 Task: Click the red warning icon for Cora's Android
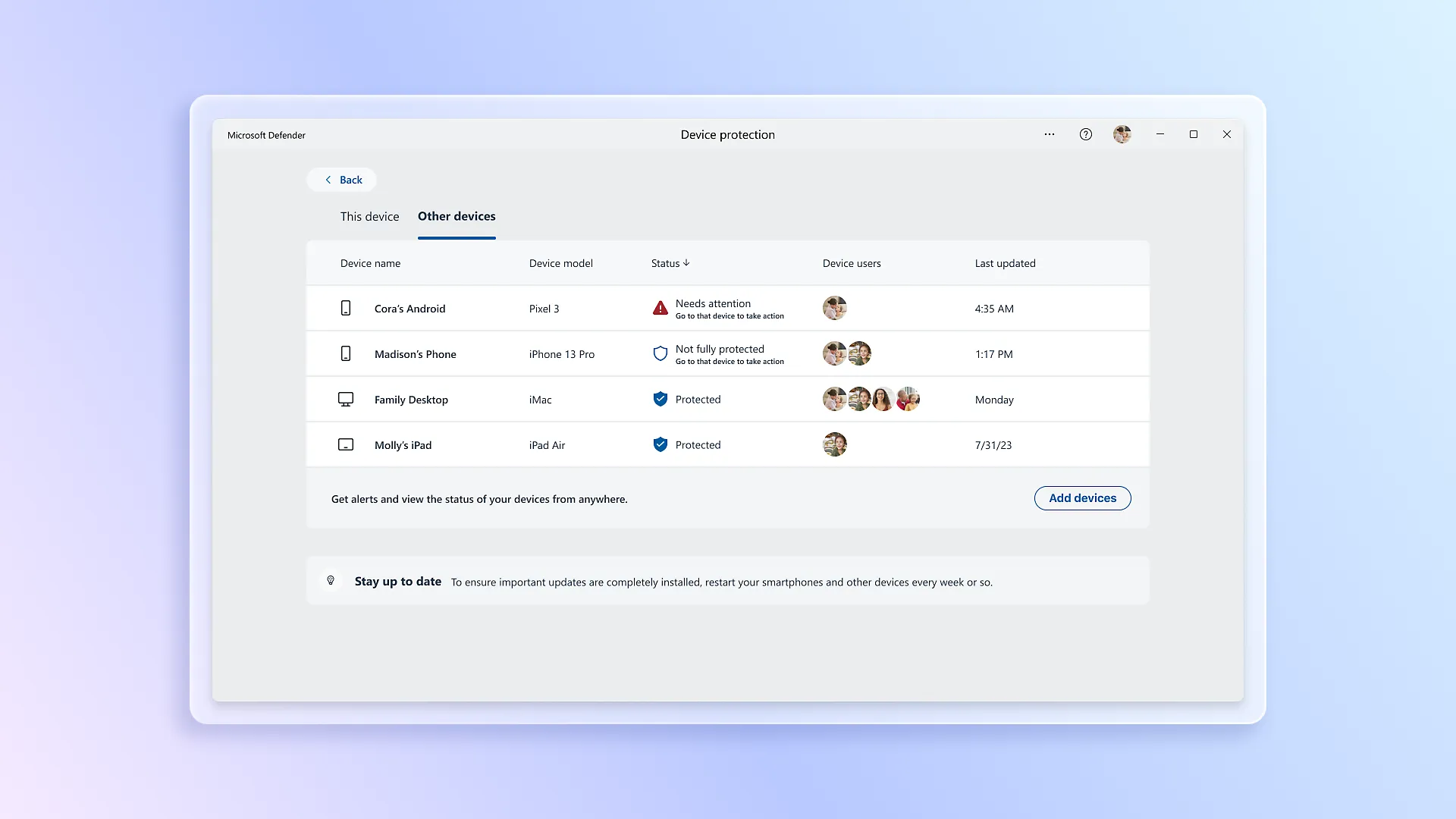(x=660, y=309)
